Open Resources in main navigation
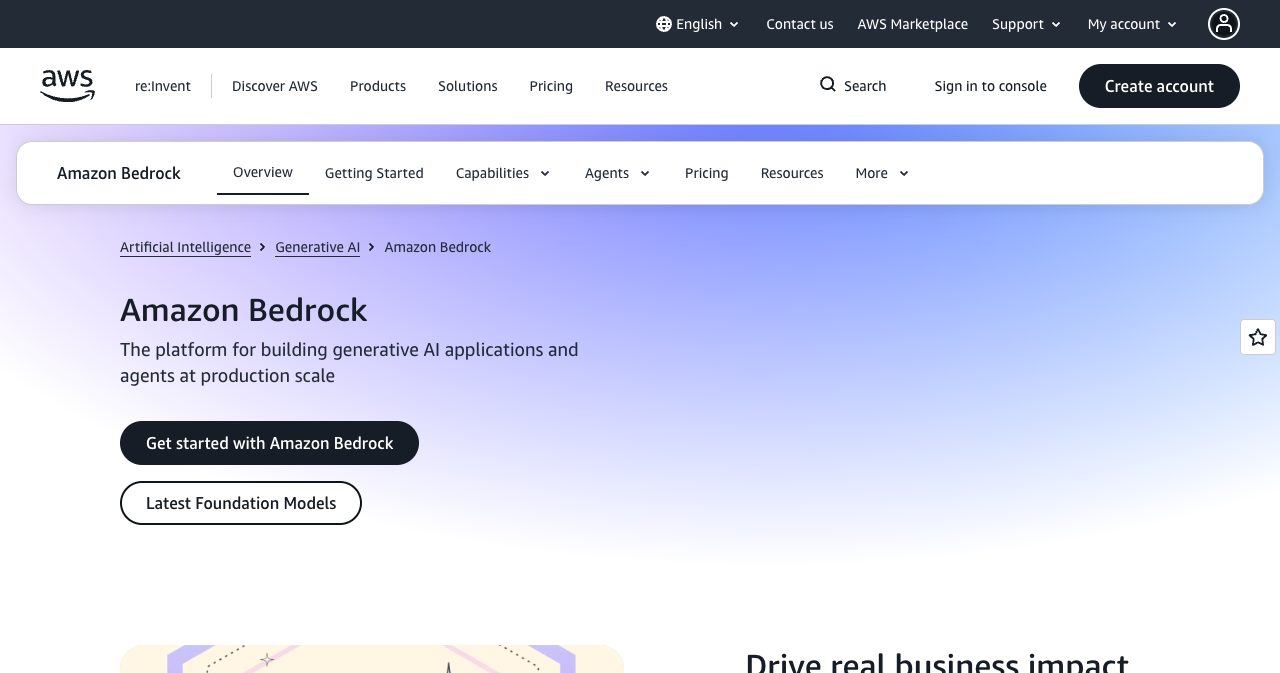 point(636,86)
